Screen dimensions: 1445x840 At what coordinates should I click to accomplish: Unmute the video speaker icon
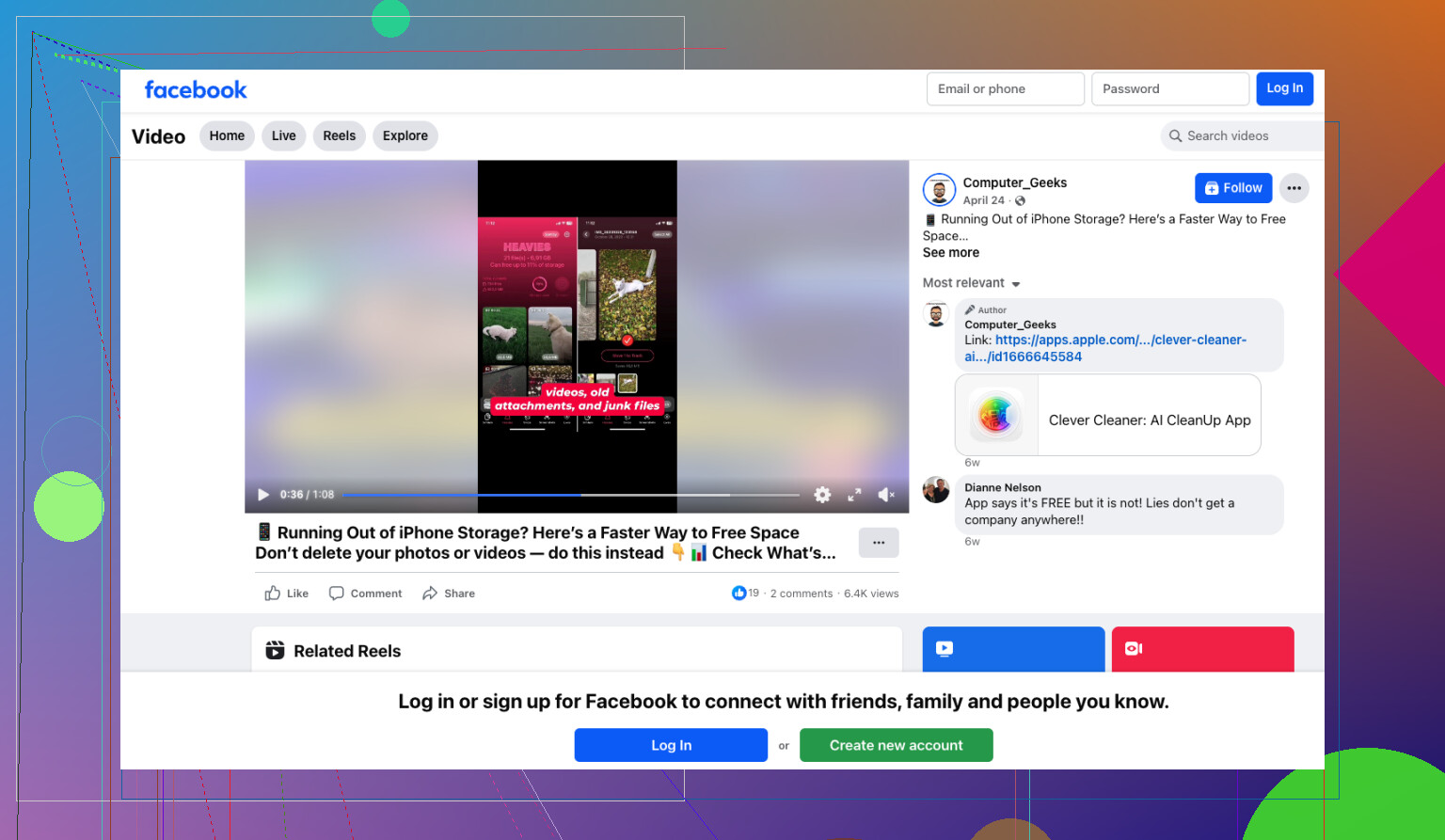point(886,495)
